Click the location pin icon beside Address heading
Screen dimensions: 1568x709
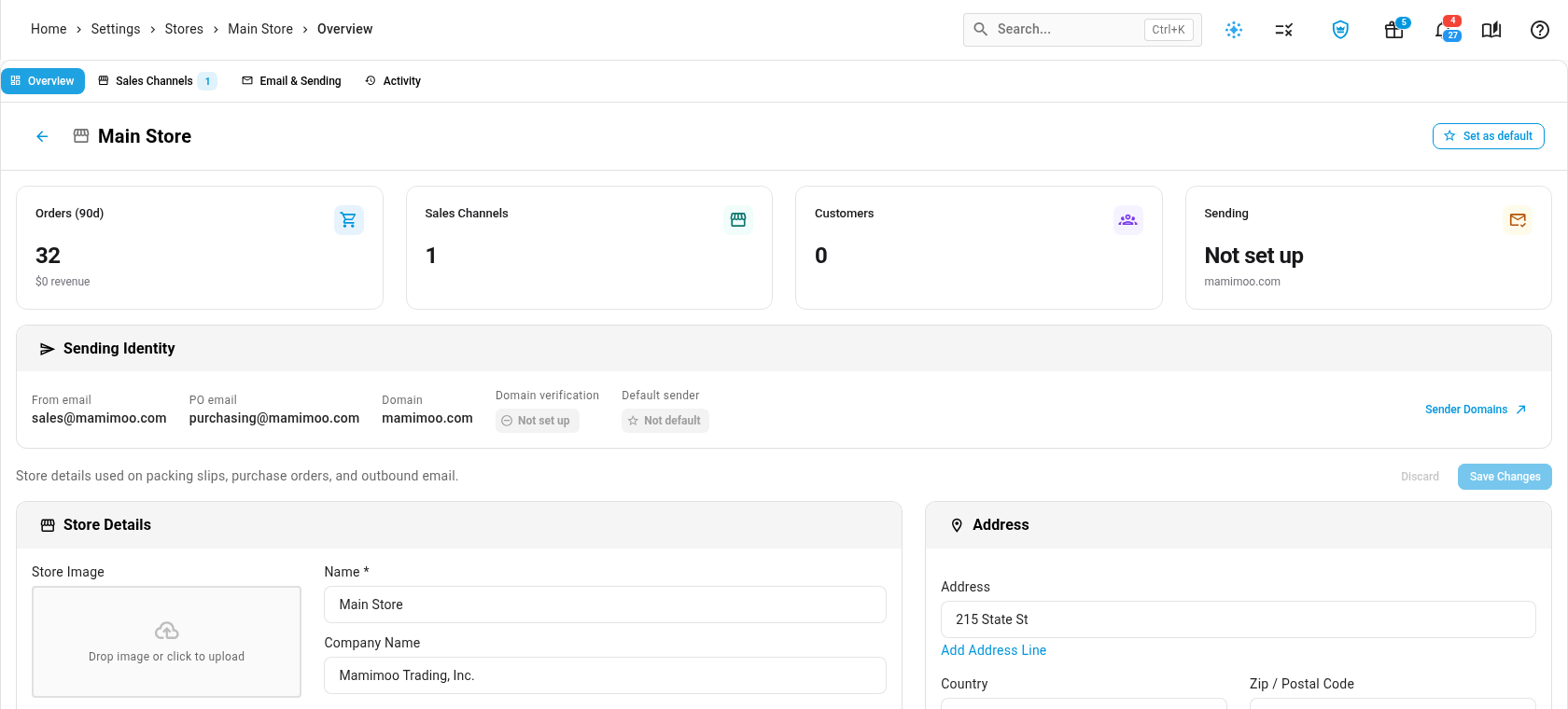[x=957, y=525]
